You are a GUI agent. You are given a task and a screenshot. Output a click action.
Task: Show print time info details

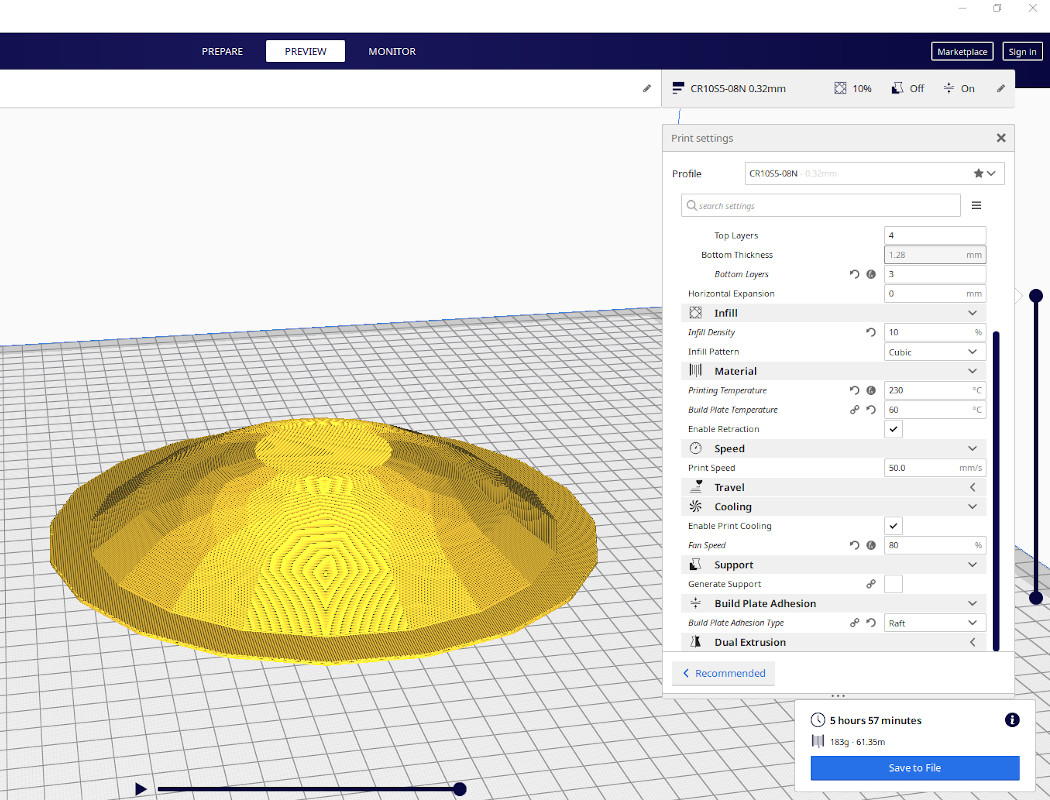1012,720
